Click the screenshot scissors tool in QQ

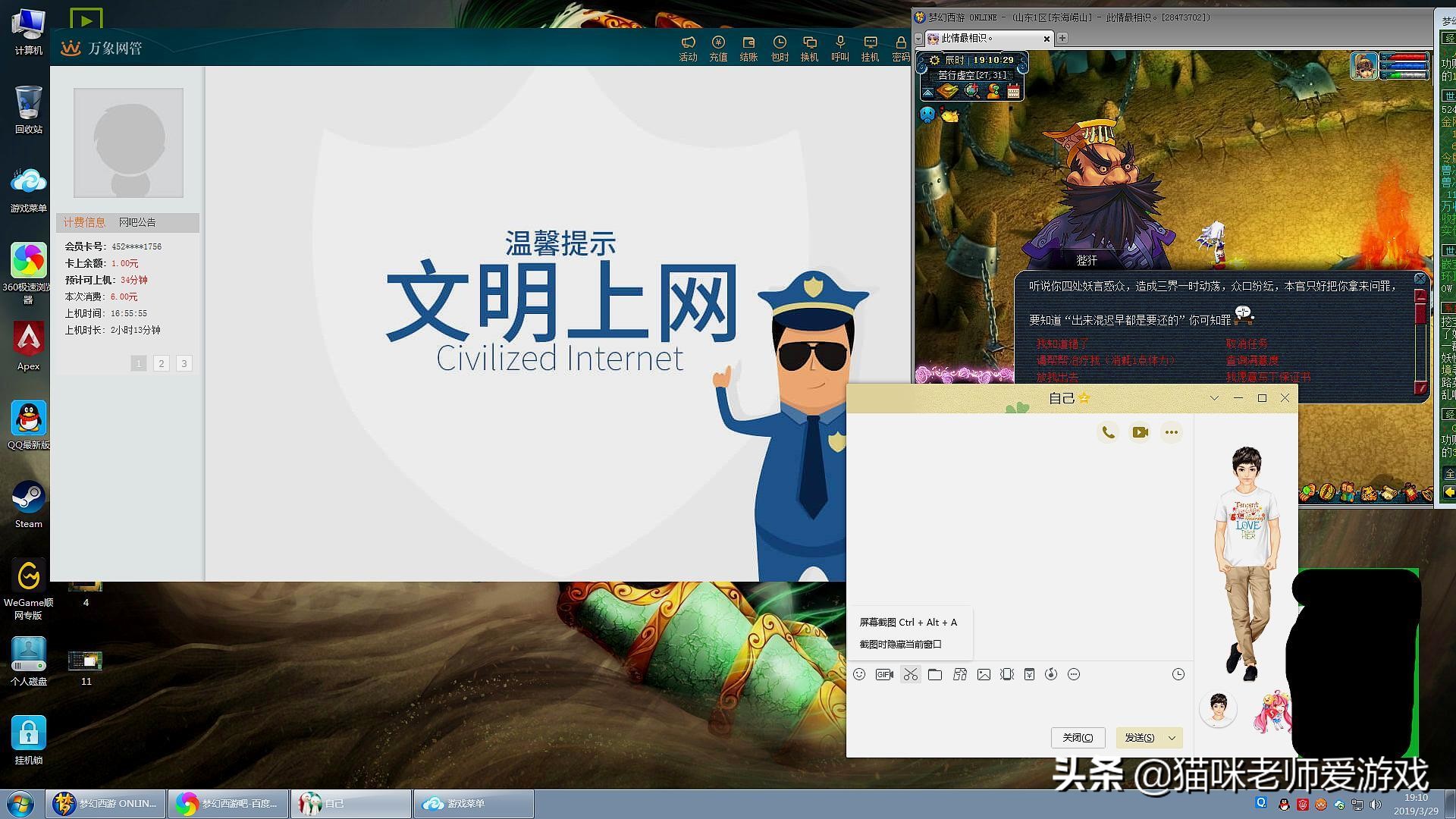pyautogui.click(x=910, y=674)
